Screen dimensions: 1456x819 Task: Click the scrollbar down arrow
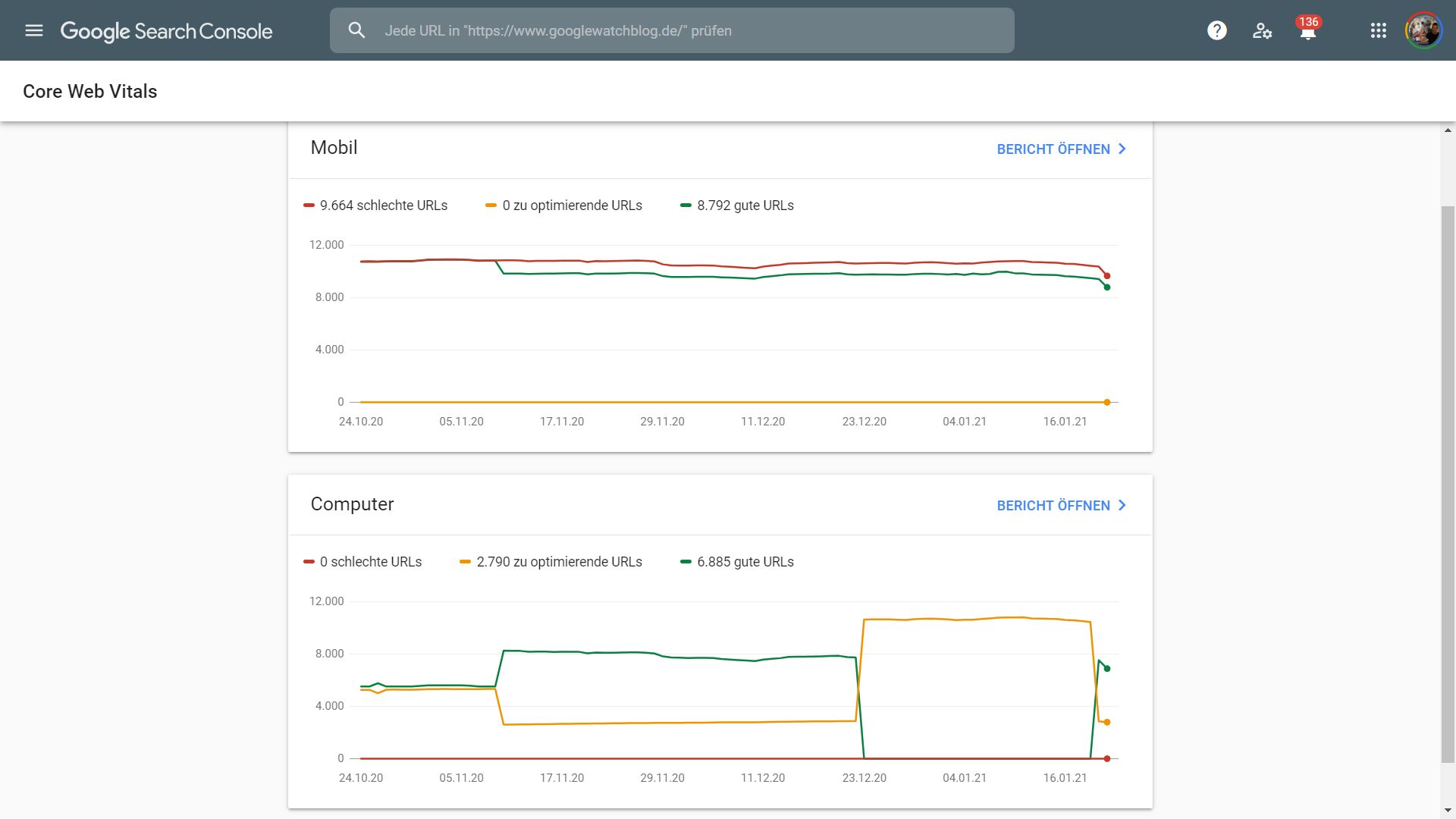pos(1448,811)
